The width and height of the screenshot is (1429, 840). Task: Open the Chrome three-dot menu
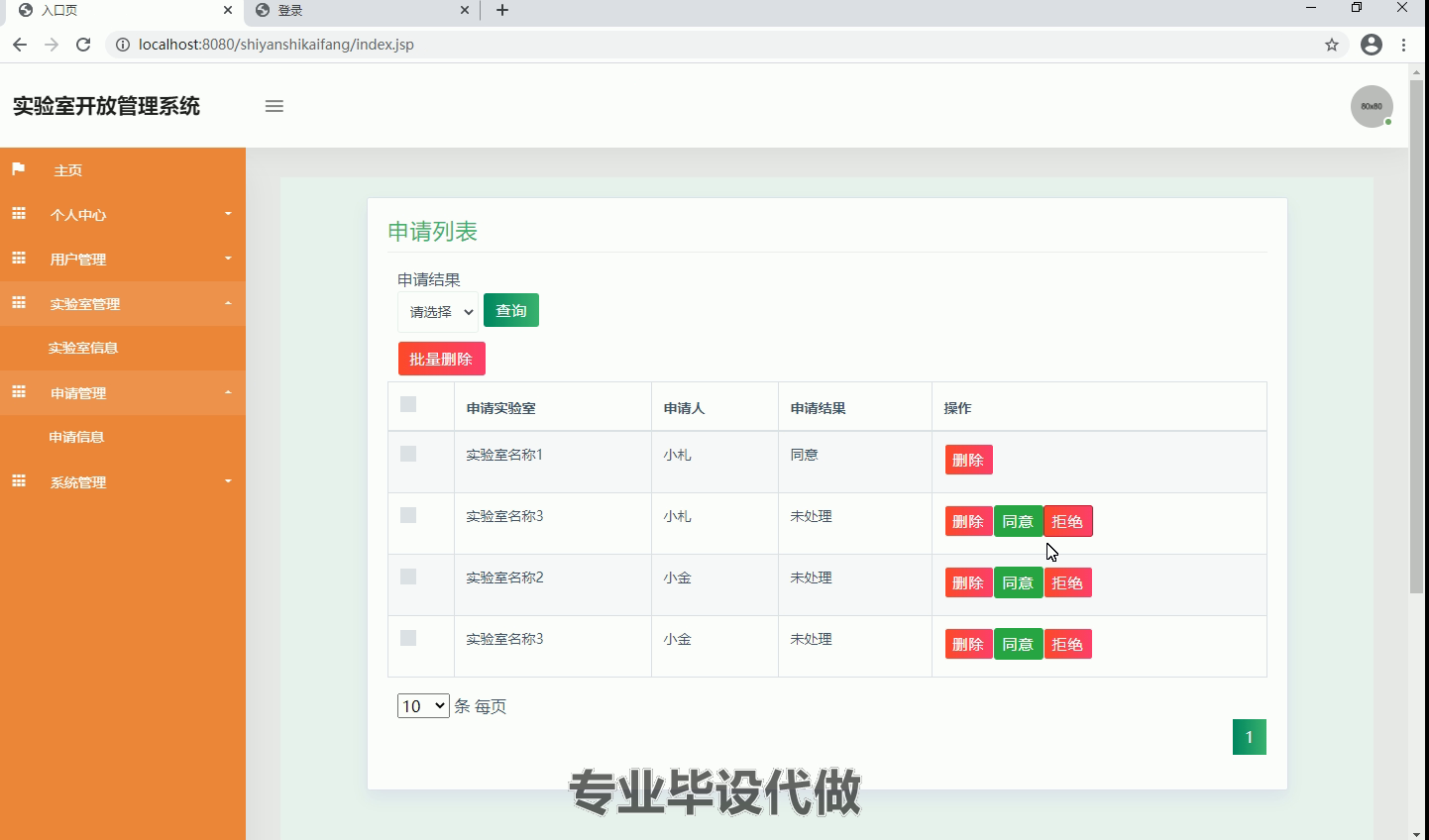[x=1404, y=45]
